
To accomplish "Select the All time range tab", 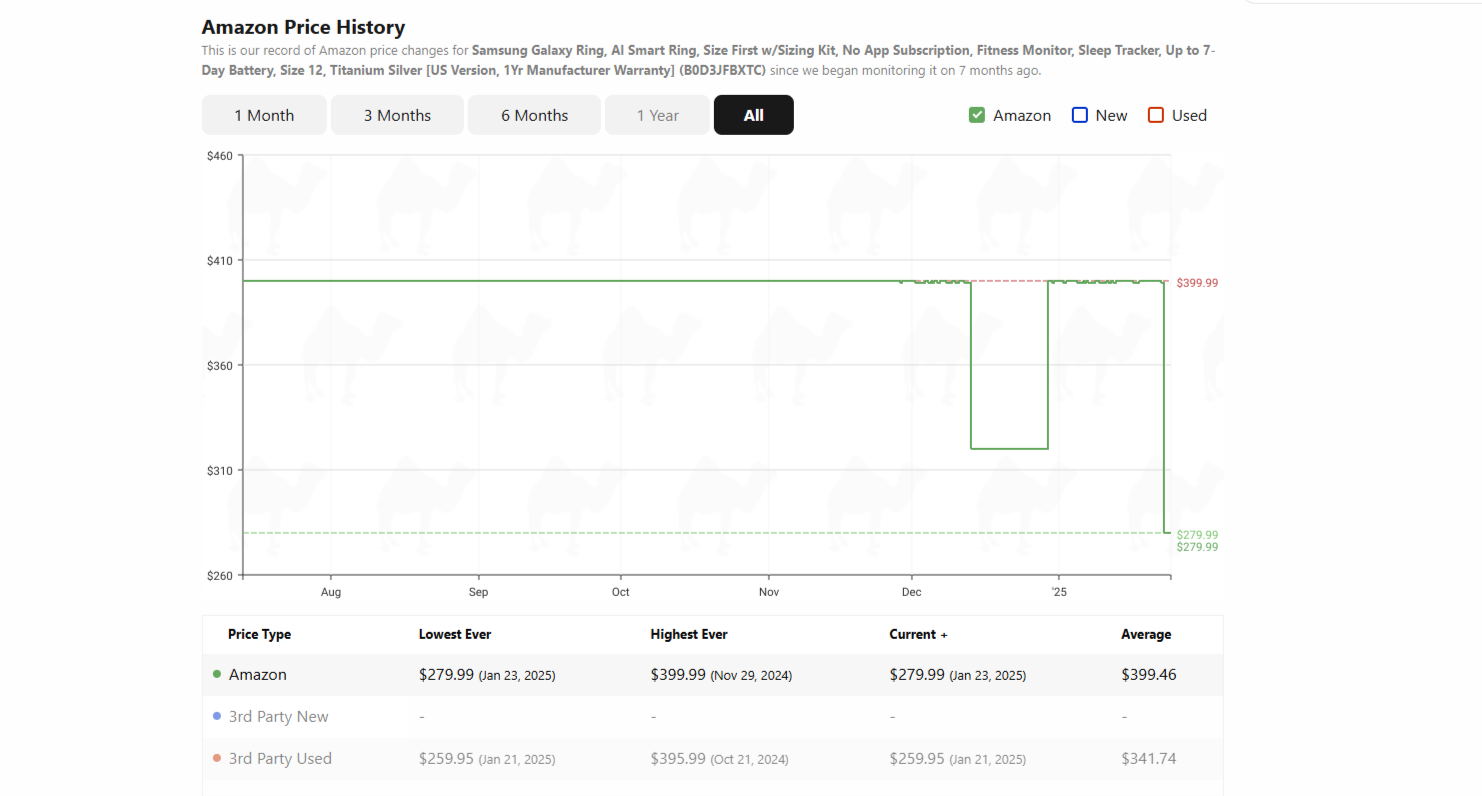I will [754, 115].
